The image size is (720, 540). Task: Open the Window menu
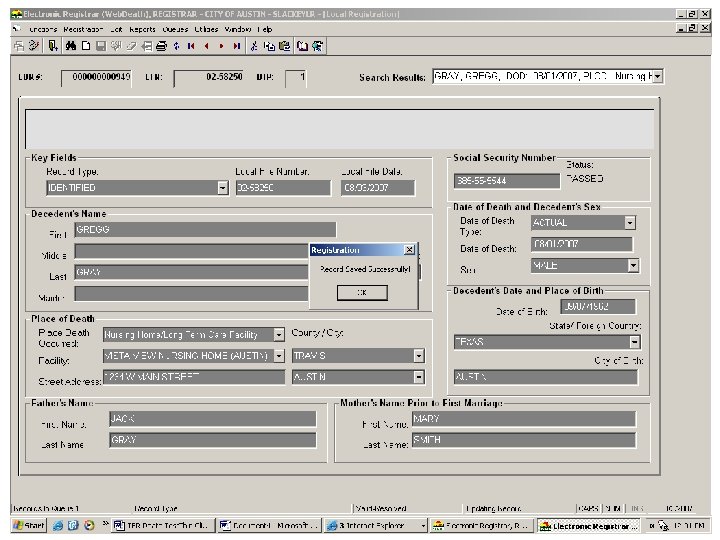point(237,29)
